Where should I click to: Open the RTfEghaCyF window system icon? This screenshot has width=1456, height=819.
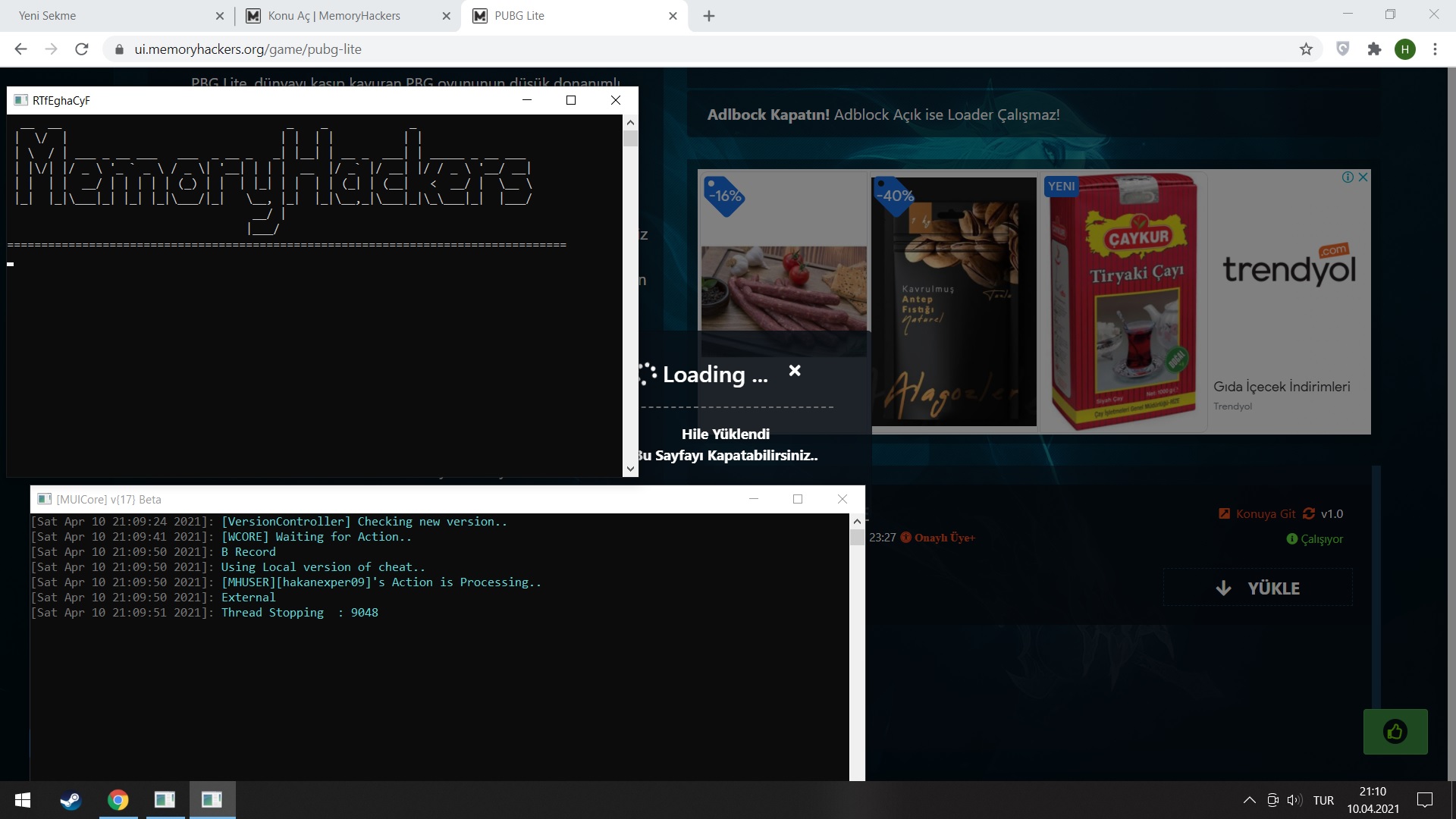[20, 100]
